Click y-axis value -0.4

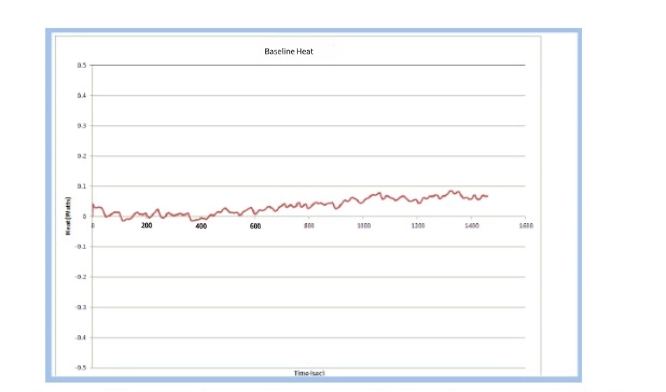click(x=81, y=338)
